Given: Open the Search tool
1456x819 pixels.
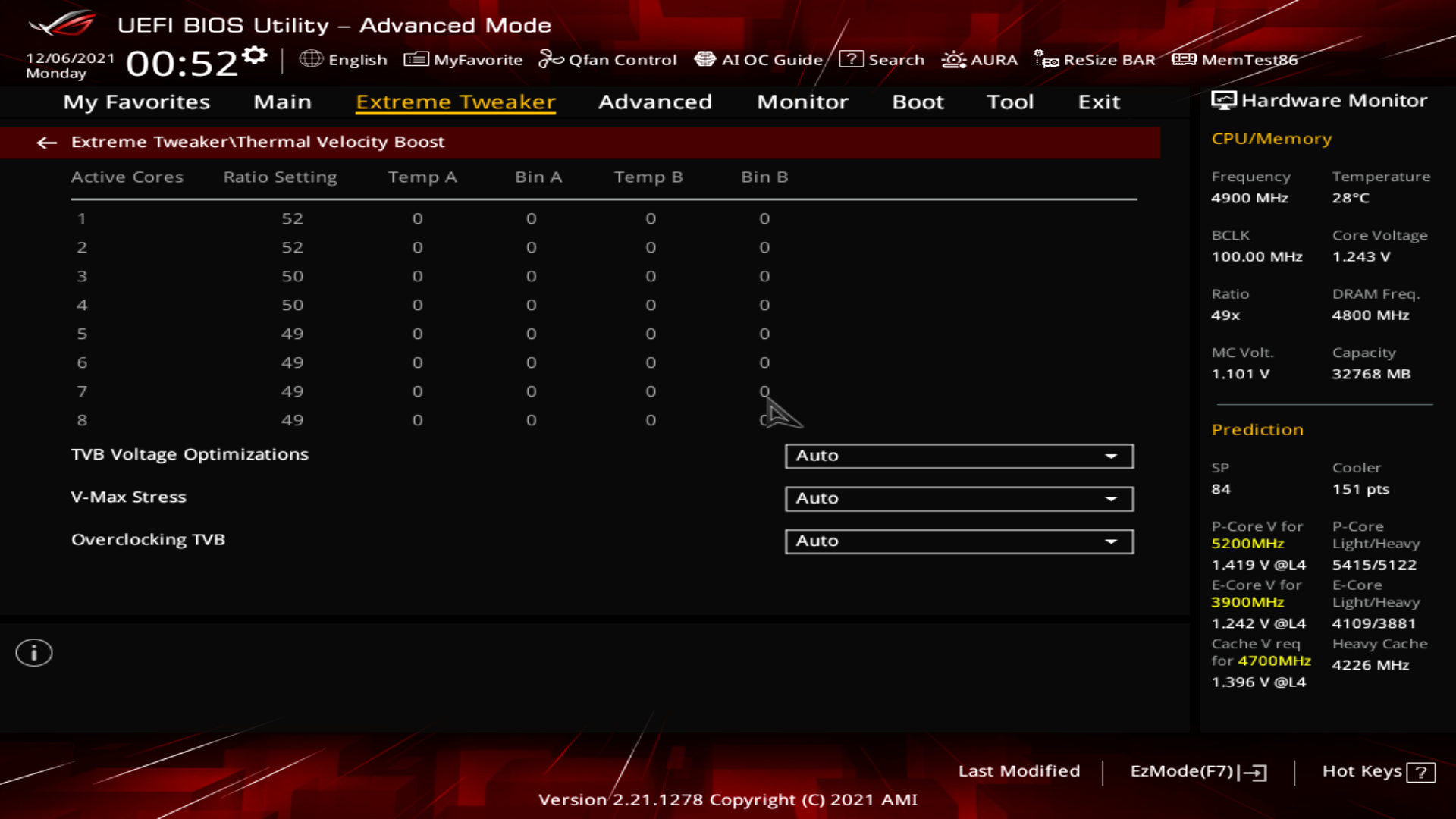Looking at the screenshot, I should 881,60.
